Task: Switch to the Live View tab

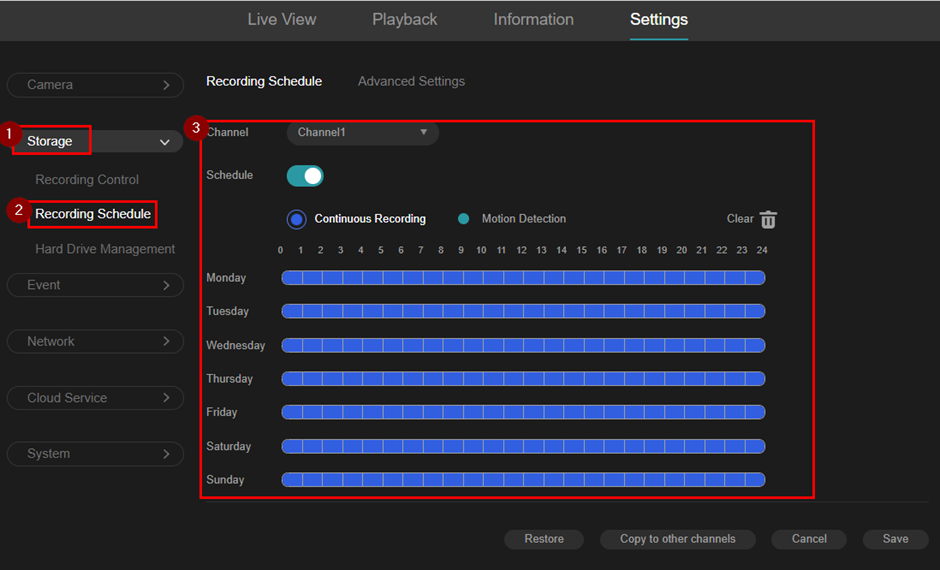Action: point(282,20)
